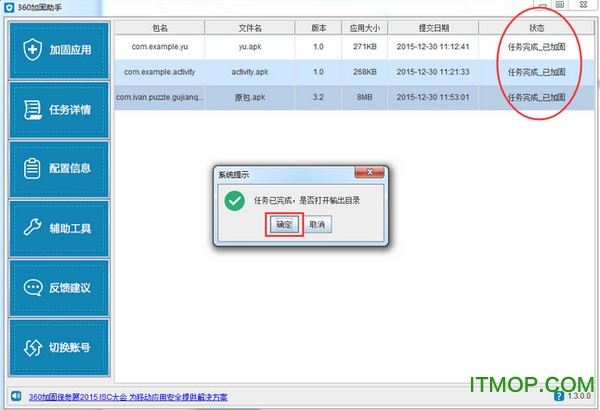Click the 268KB size cell

click(365, 72)
